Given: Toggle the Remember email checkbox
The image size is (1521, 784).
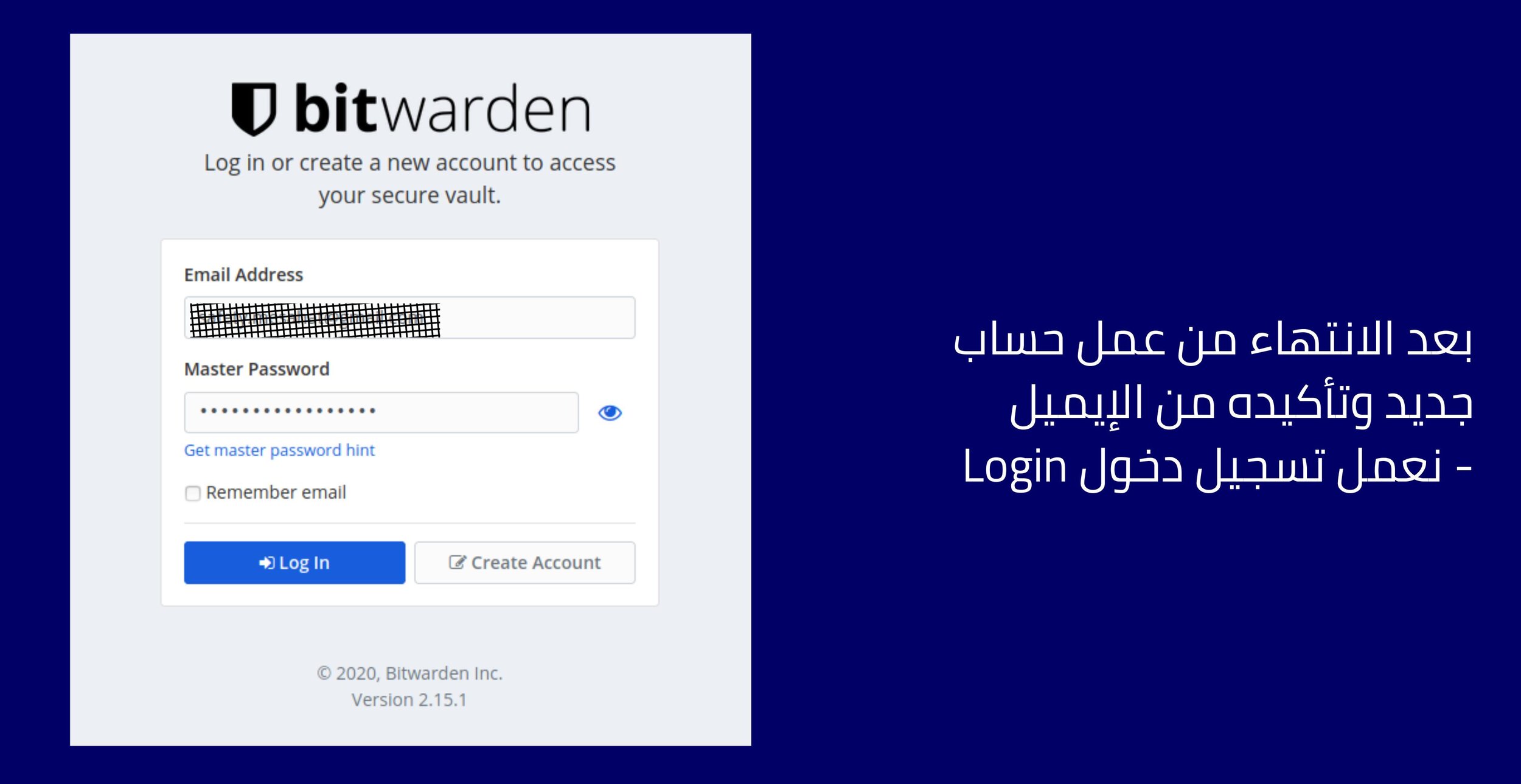Looking at the screenshot, I should pyautogui.click(x=191, y=491).
